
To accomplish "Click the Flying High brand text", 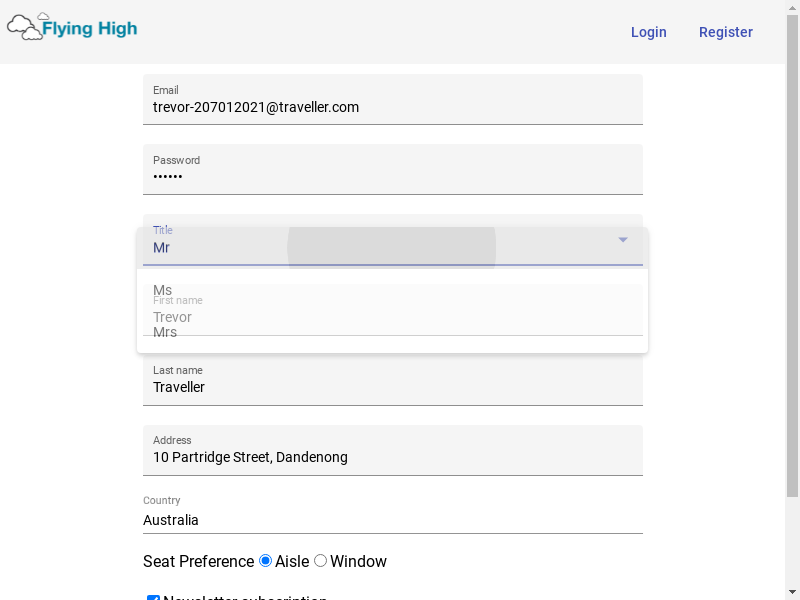I will point(90,29).
